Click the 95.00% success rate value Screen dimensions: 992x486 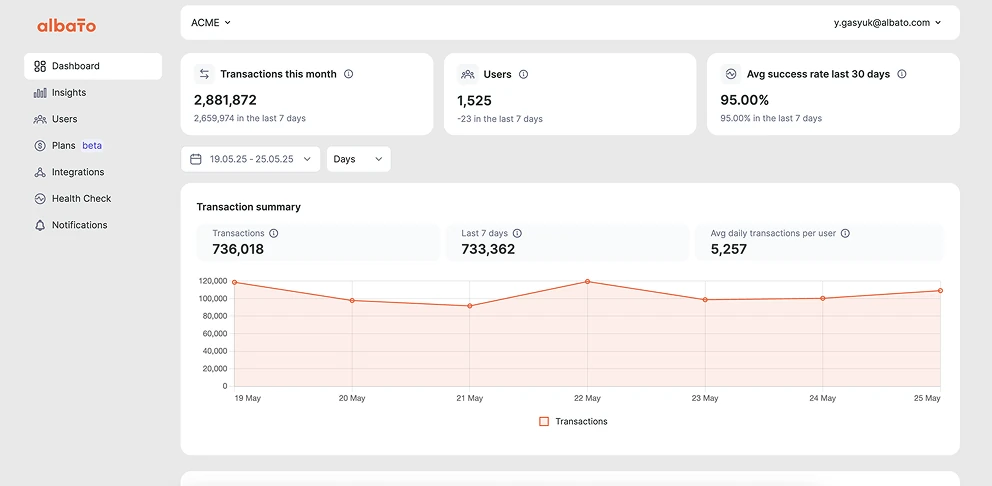tap(745, 100)
